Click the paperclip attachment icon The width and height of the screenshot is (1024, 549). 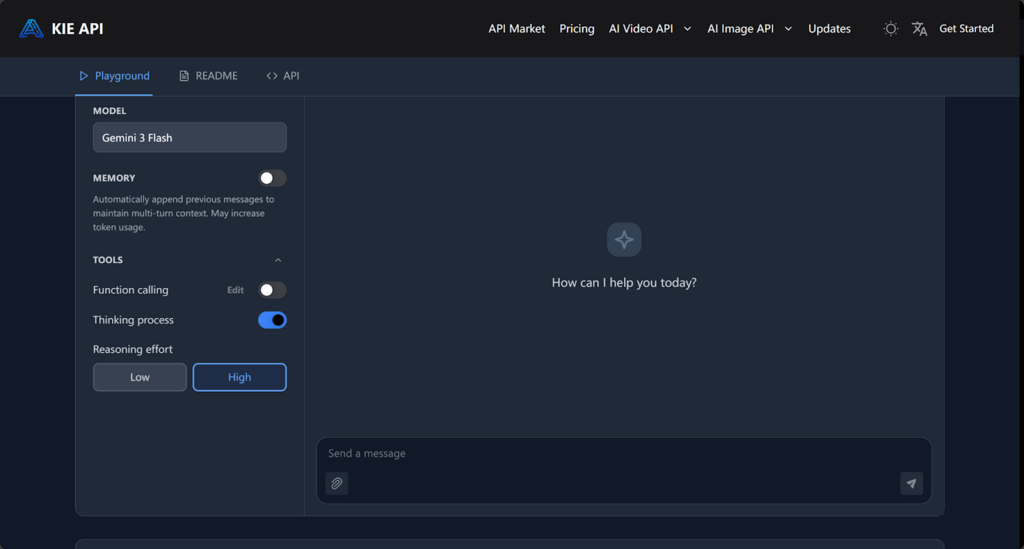tap(337, 484)
